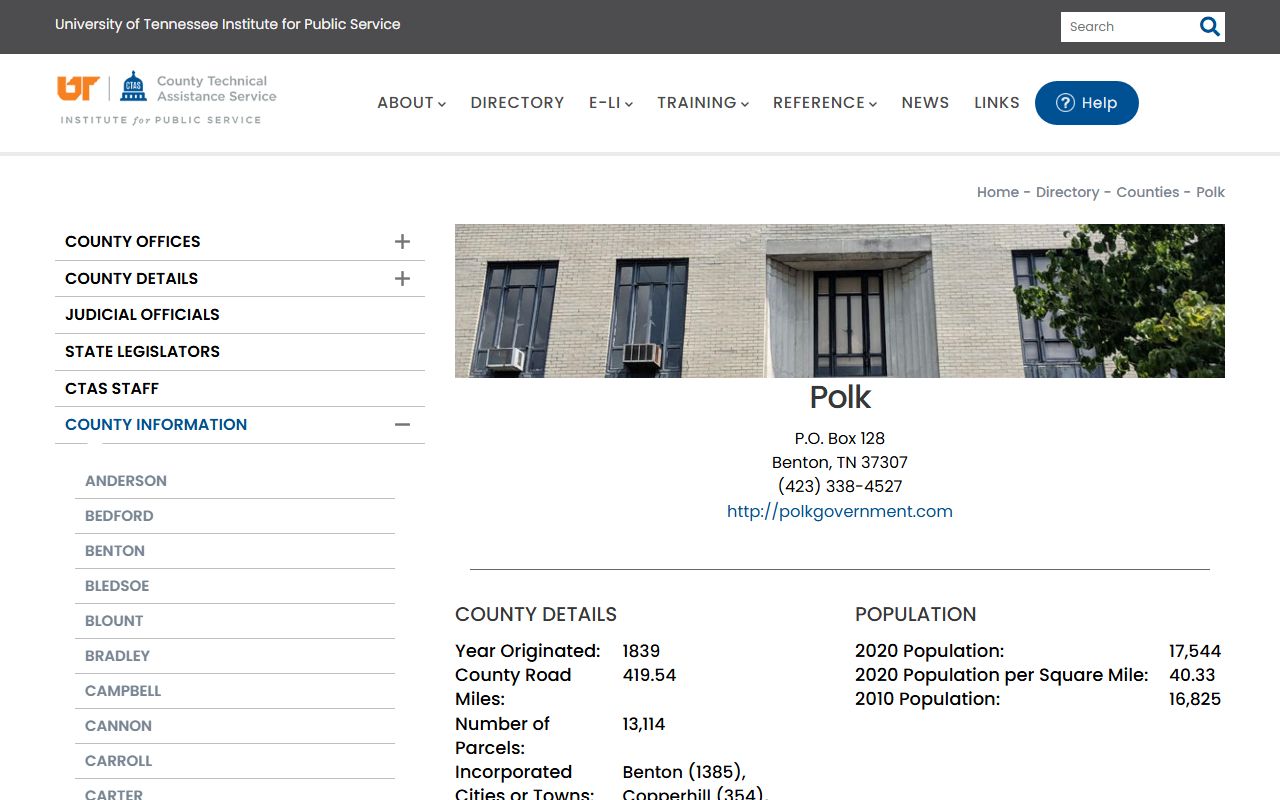
Task: Click the Directory breadcrumb link
Action: pyautogui.click(x=1067, y=192)
